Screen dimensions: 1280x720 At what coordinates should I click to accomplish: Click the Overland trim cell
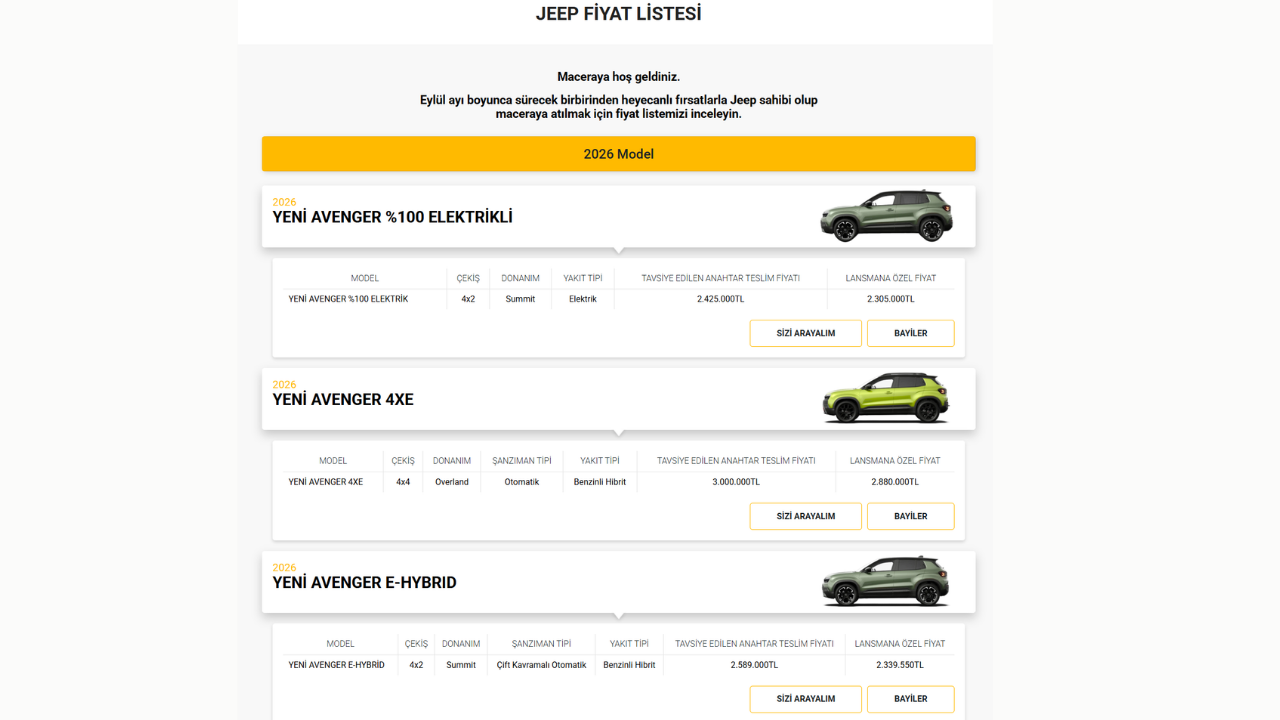(452, 482)
